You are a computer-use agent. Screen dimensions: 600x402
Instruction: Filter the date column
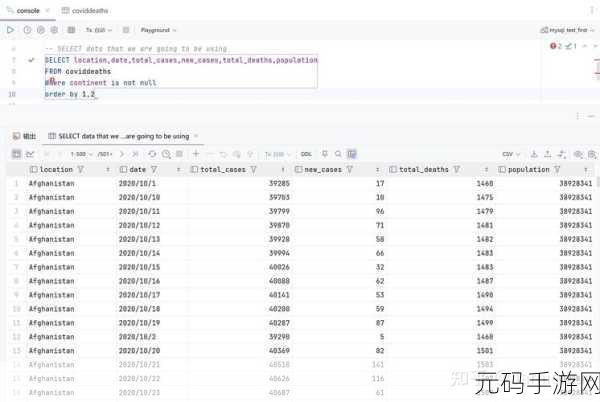154,169
